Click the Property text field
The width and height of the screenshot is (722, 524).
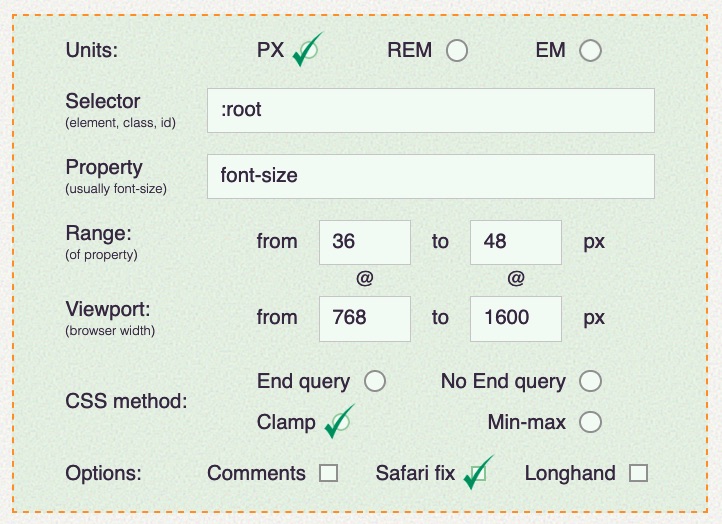(x=430, y=176)
